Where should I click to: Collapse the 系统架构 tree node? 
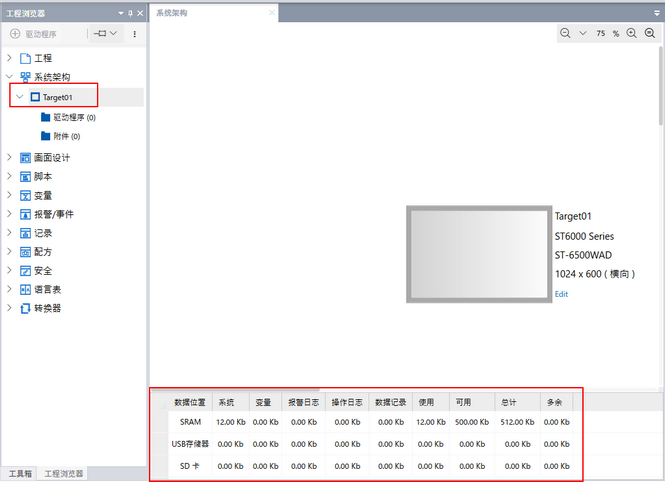pos(10,77)
